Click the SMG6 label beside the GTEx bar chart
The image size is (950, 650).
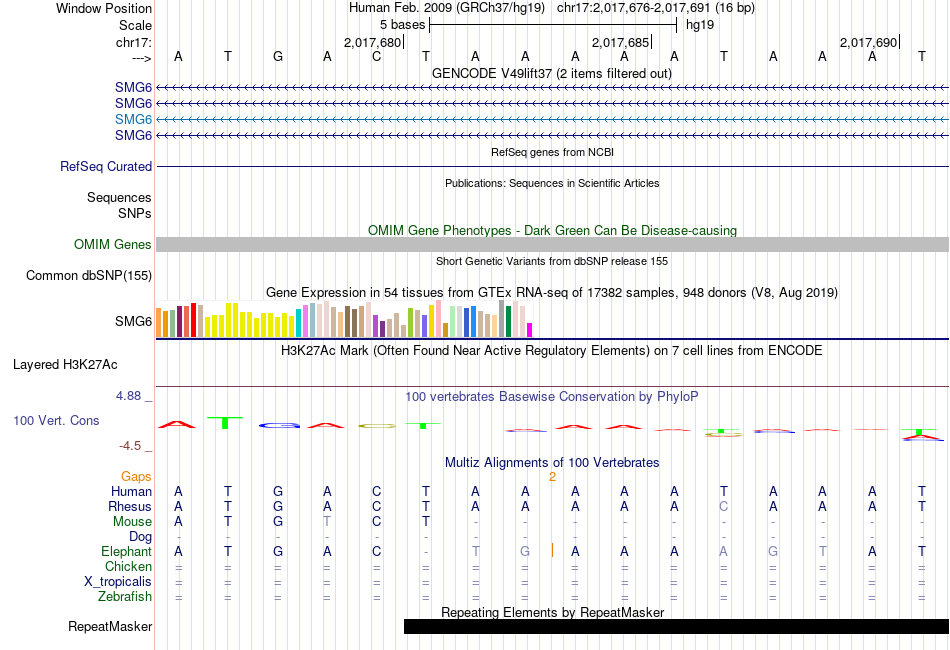133,321
